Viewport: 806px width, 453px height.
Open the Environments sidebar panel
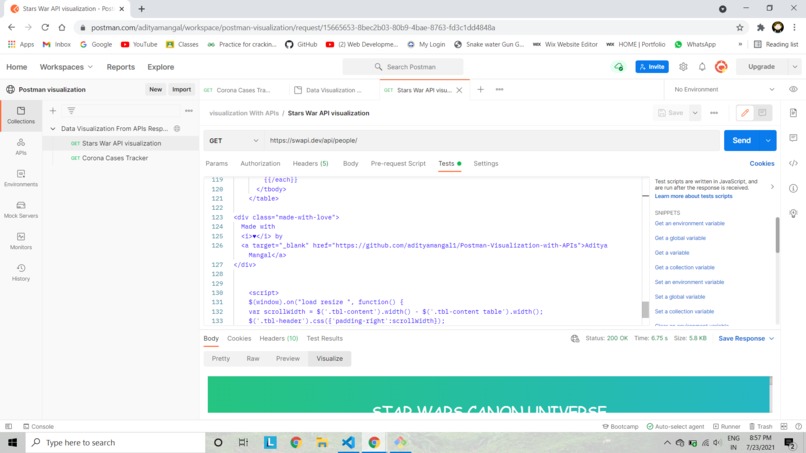[21, 178]
